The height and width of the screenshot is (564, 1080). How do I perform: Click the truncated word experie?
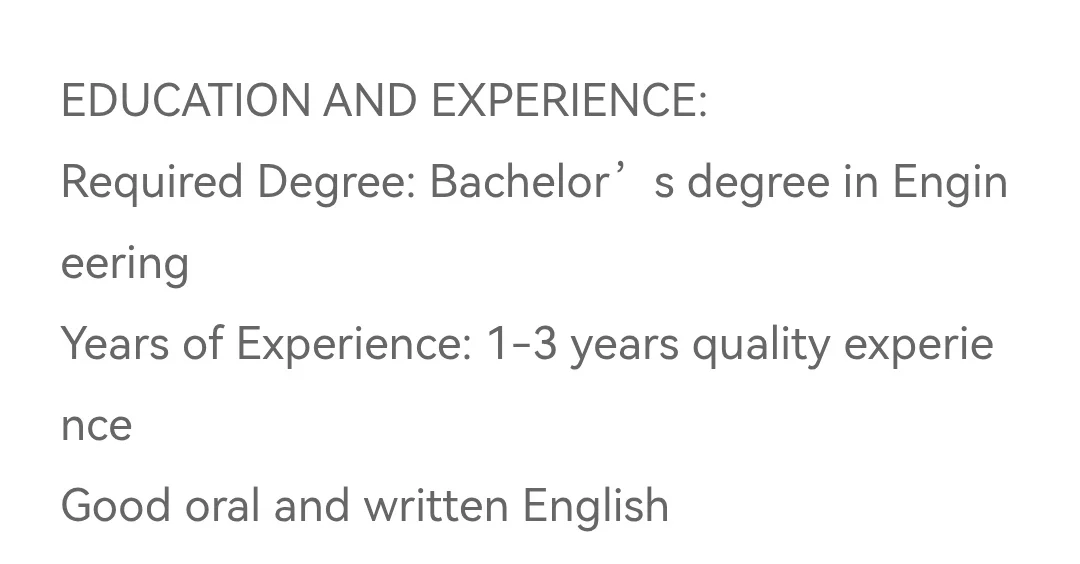click(x=919, y=344)
